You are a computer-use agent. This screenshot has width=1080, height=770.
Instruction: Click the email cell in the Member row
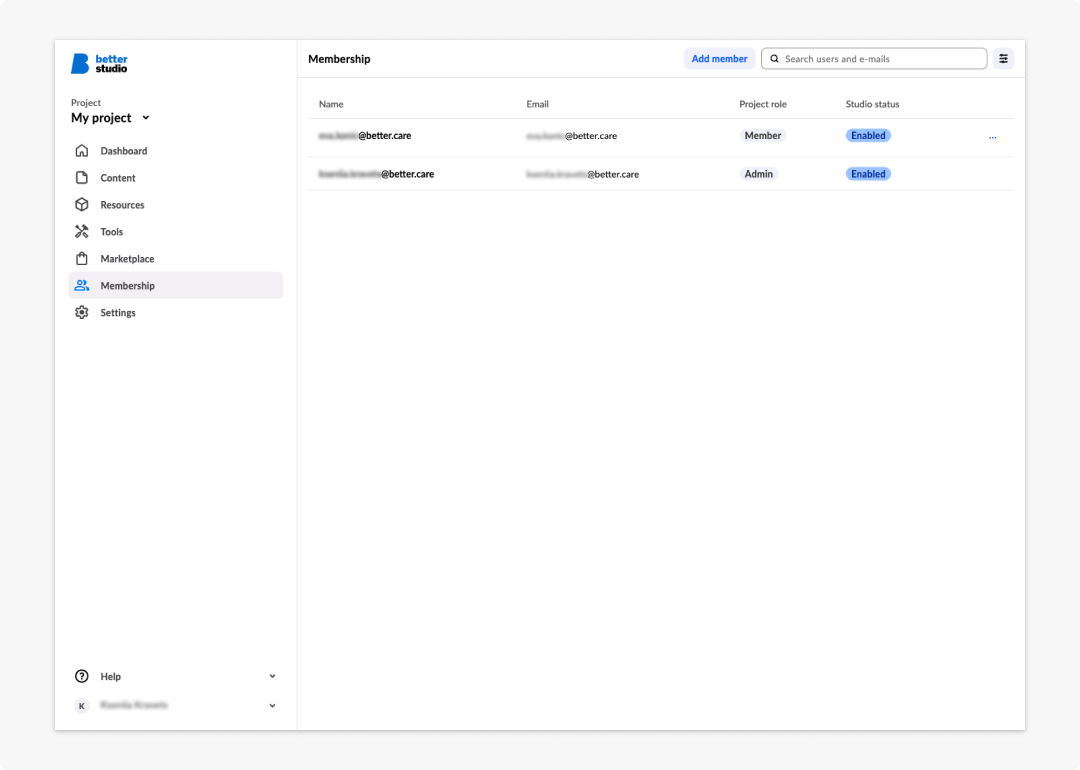pyautogui.click(x=572, y=136)
